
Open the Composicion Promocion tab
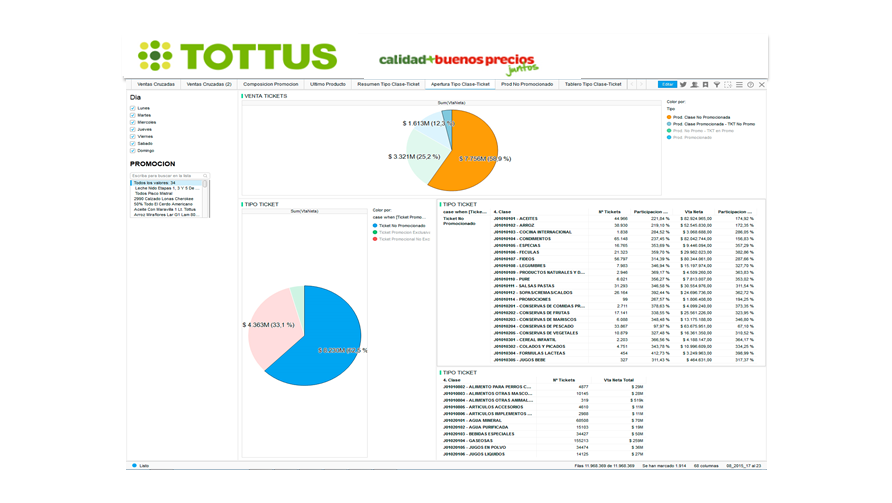[x=270, y=84]
